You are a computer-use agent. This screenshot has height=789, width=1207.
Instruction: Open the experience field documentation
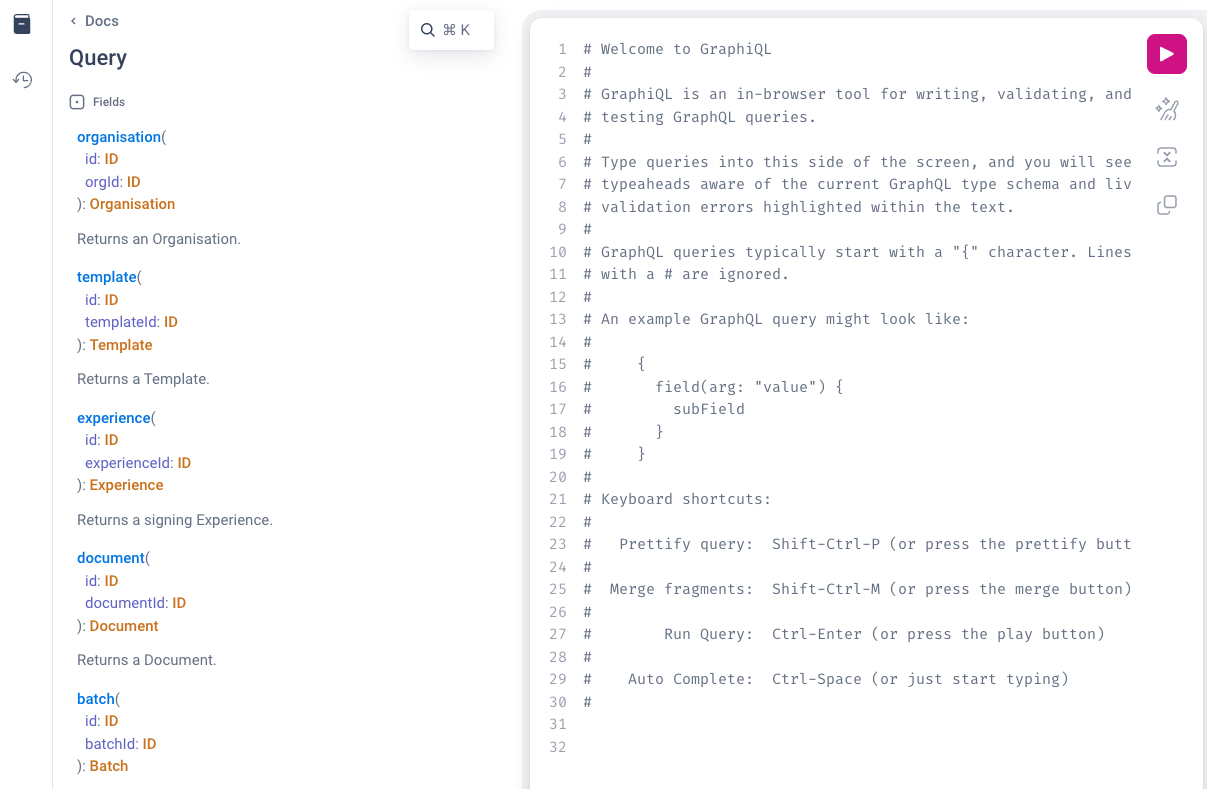pyautogui.click(x=113, y=417)
